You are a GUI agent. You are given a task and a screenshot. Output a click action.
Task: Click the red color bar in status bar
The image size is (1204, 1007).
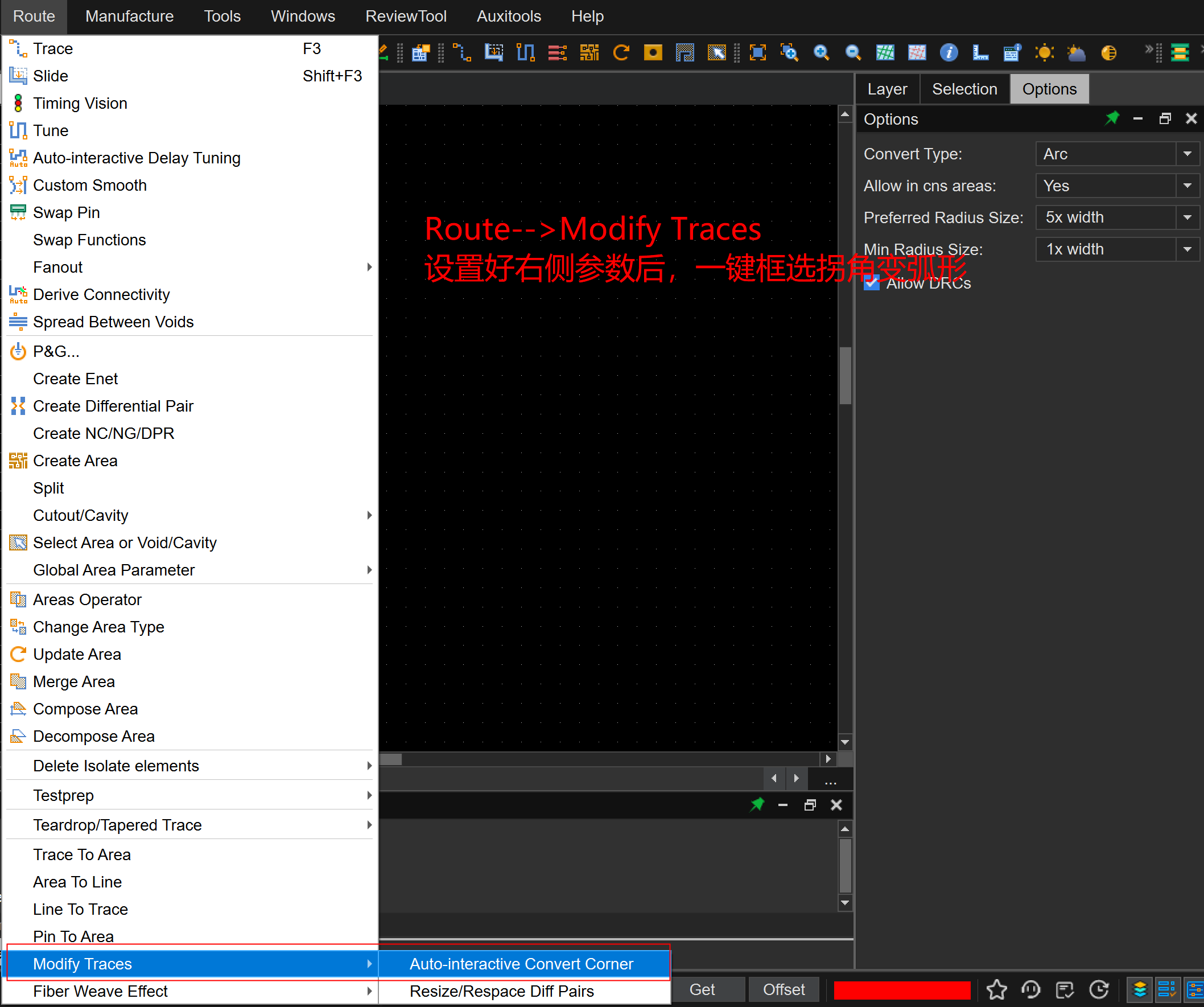click(x=902, y=990)
